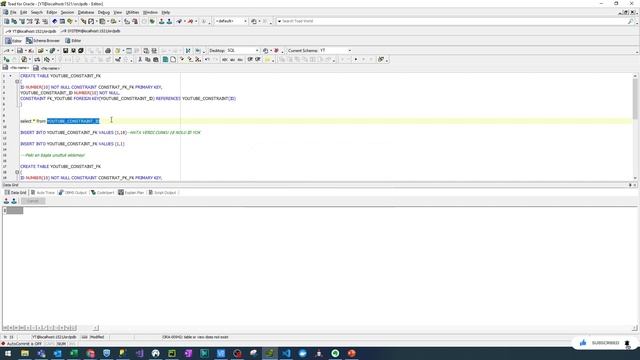This screenshot has width=640, height=360.
Task: Open the Database menu
Action: (86, 12)
